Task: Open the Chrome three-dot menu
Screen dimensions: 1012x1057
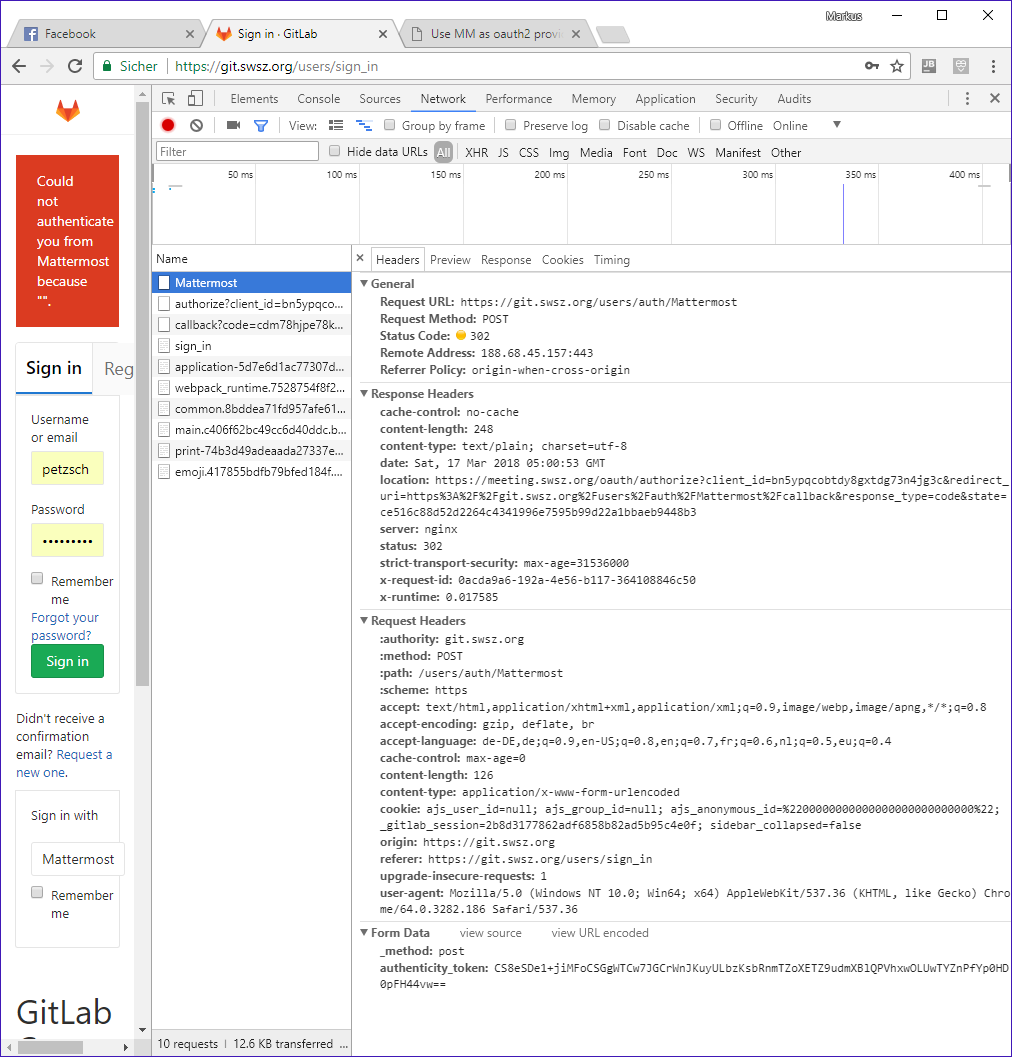Action: (x=993, y=66)
